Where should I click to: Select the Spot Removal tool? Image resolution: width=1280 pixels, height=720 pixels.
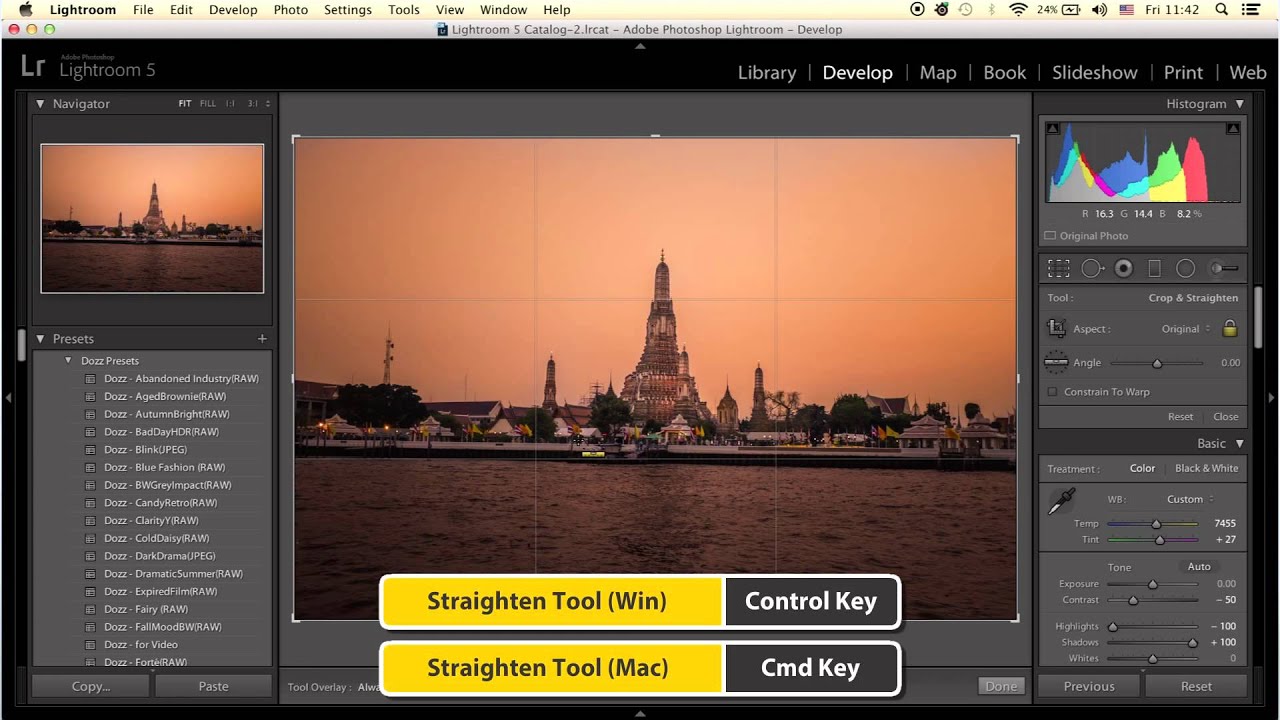pos(1092,268)
